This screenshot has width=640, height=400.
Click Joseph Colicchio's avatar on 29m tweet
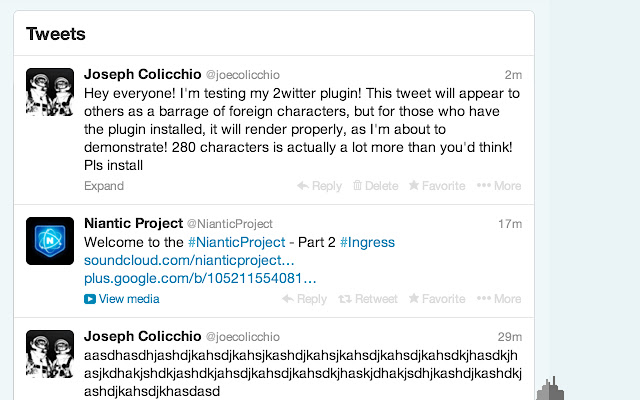pyautogui.click(x=50, y=354)
